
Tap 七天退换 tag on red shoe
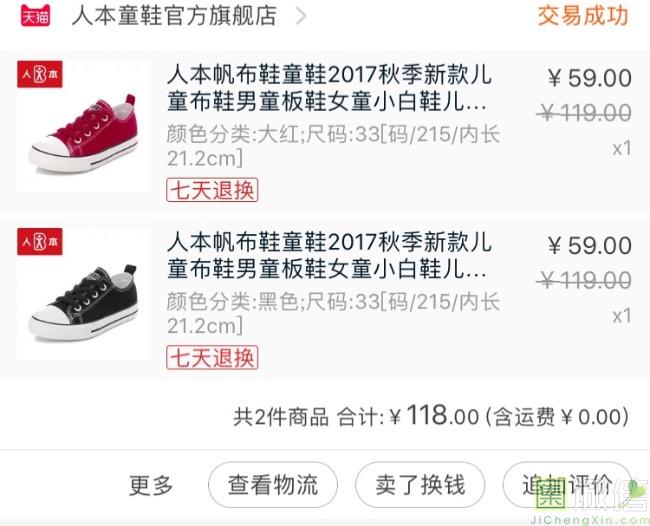pyautogui.click(x=212, y=190)
